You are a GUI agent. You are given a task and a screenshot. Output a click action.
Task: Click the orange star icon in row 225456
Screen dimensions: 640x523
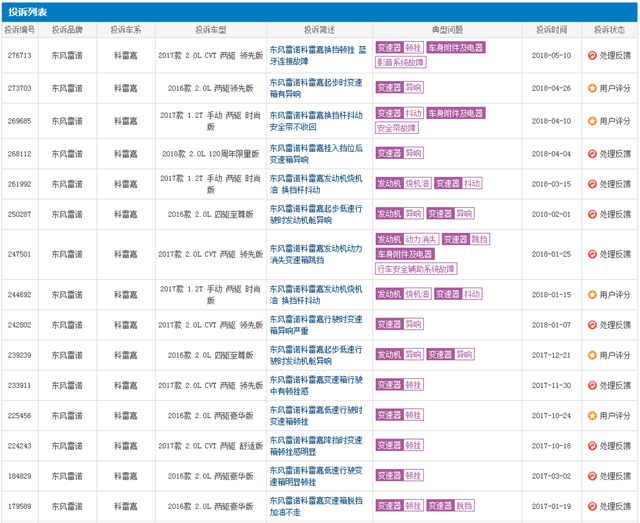coord(592,416)
